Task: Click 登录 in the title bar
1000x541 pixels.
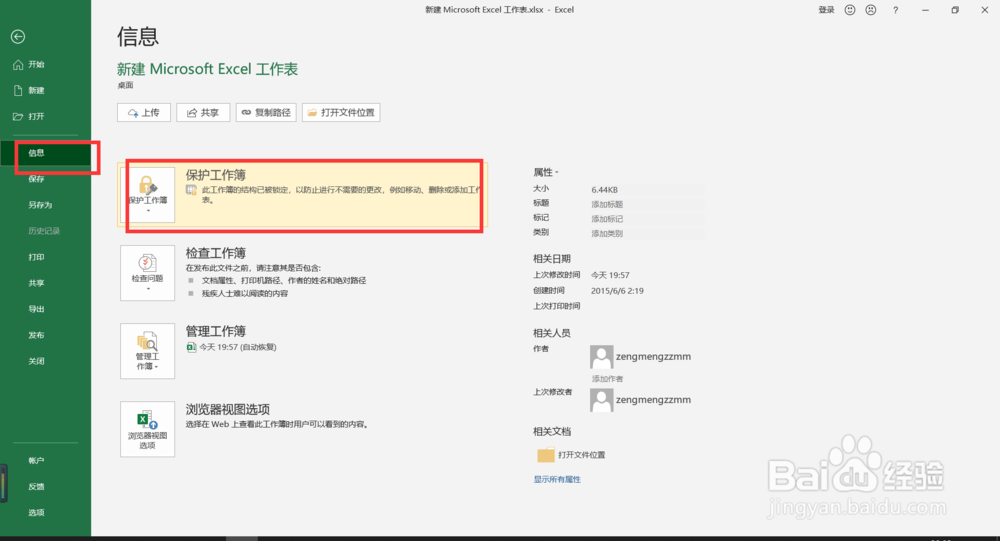Action: point(827,10)
